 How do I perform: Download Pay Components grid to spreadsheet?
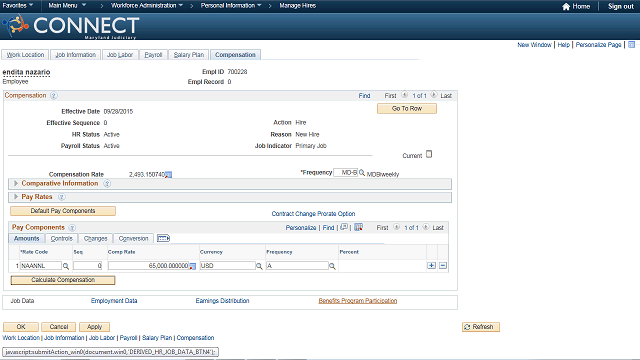[358, 227]
